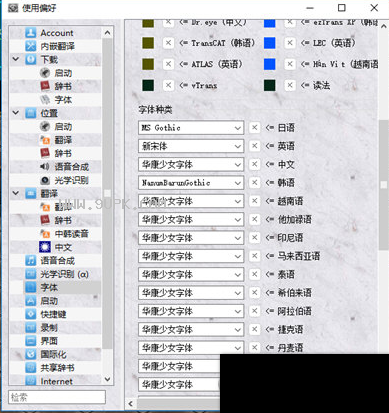Open the 语音合成 music note icon
Image resolution: width=389 pixels, height=413 pixels.
click(x=31, y=260)
